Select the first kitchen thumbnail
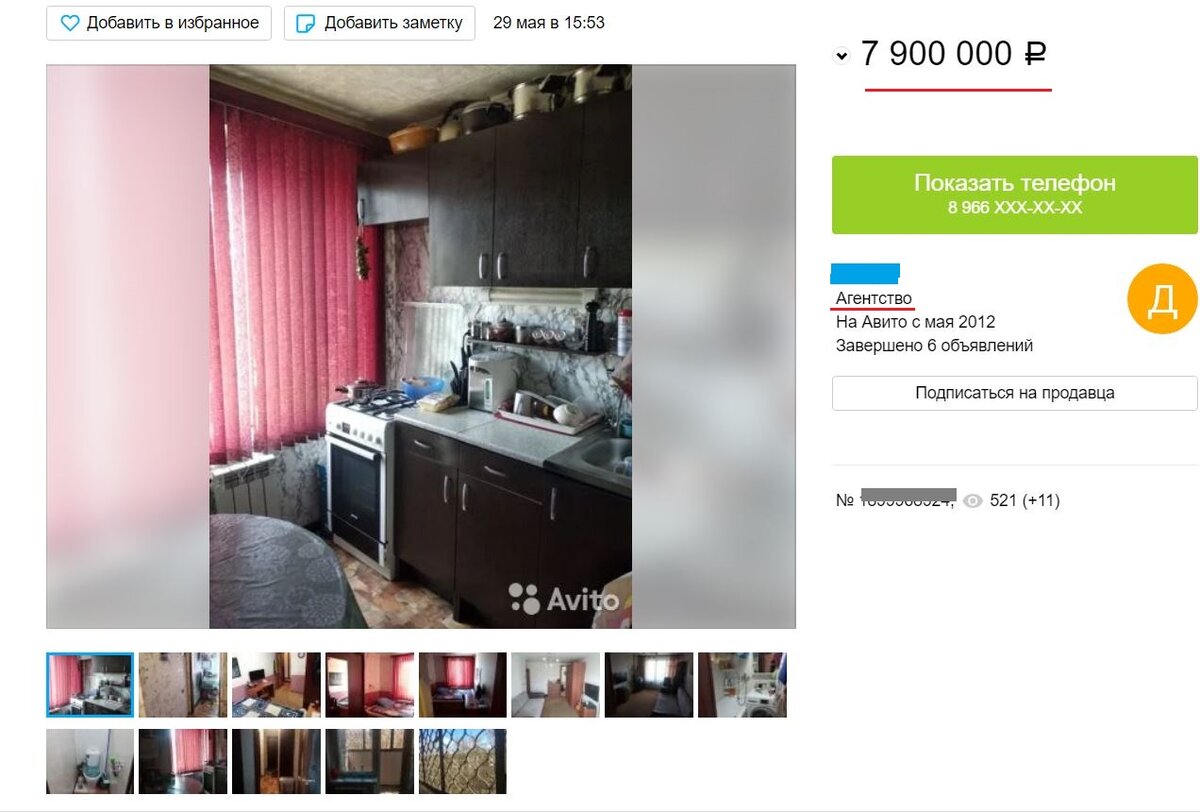The height and width of the screenshot is (812, 1200). tap(90, 685)
